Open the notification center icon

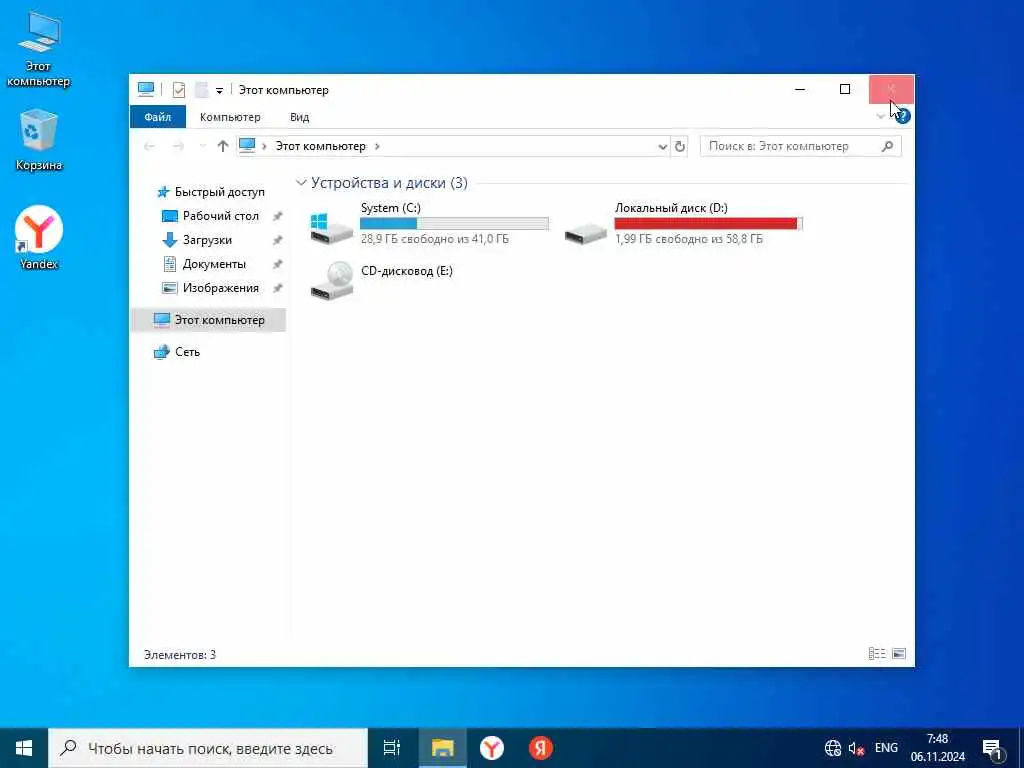point(993,748)
